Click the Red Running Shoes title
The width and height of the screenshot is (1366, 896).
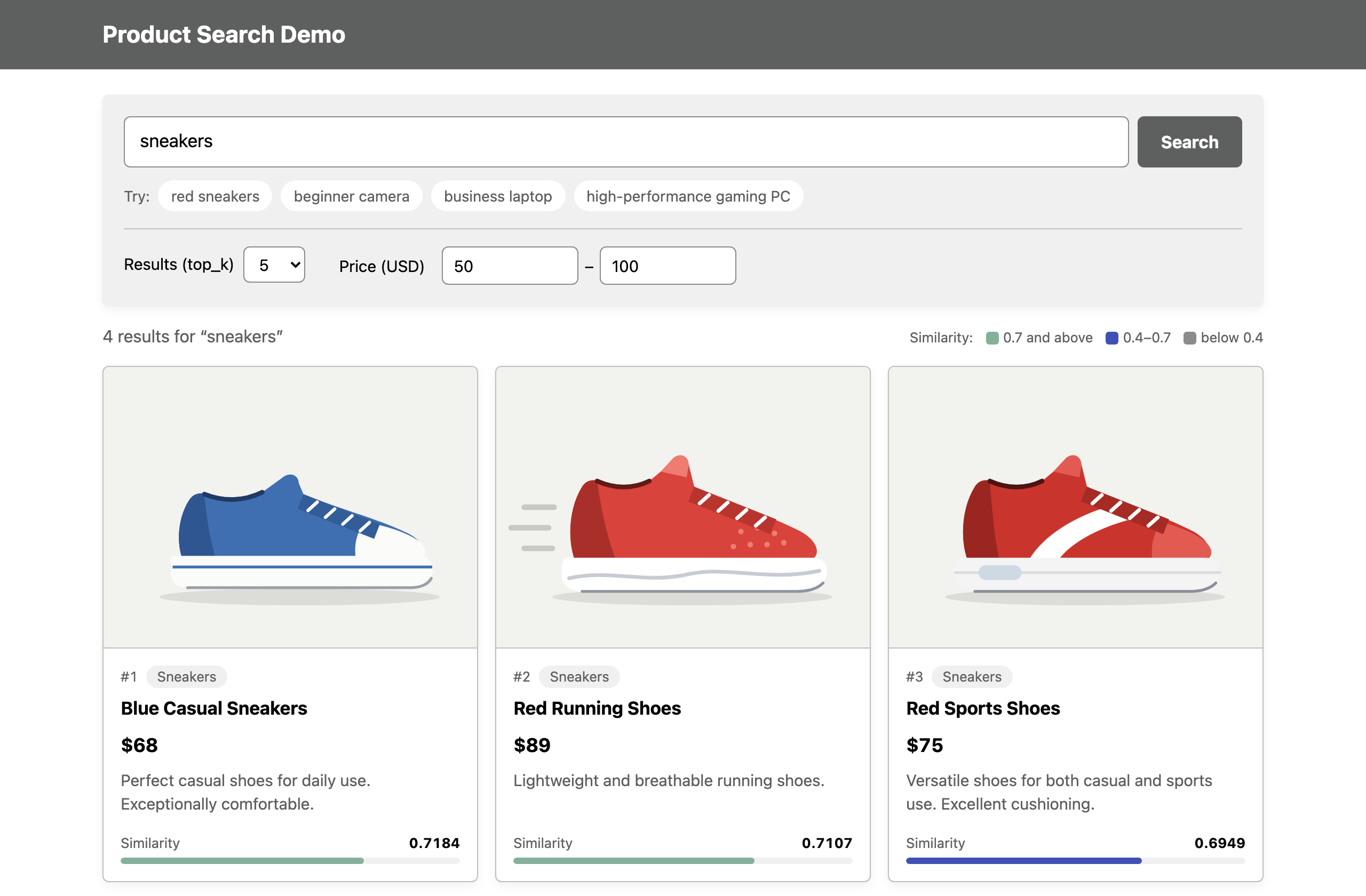click(x=597, y=708)
